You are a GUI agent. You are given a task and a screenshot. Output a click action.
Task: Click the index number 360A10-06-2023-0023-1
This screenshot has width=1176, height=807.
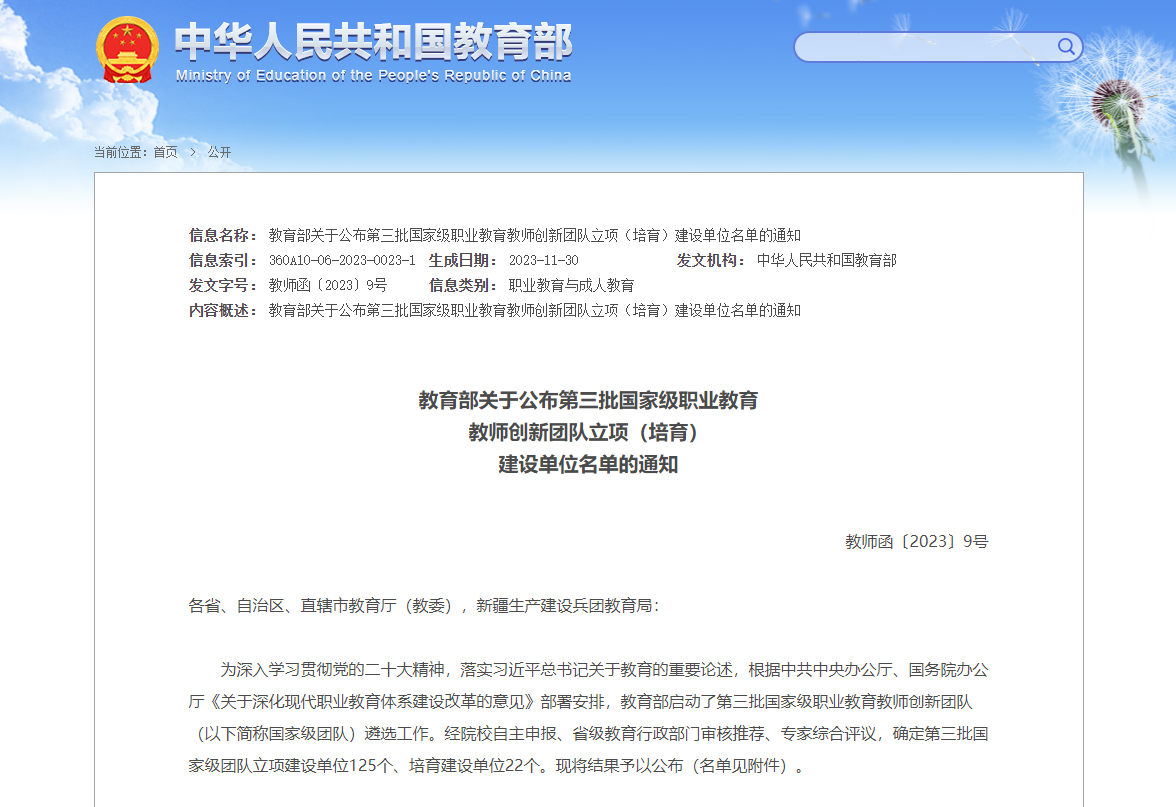coord(341,260)
